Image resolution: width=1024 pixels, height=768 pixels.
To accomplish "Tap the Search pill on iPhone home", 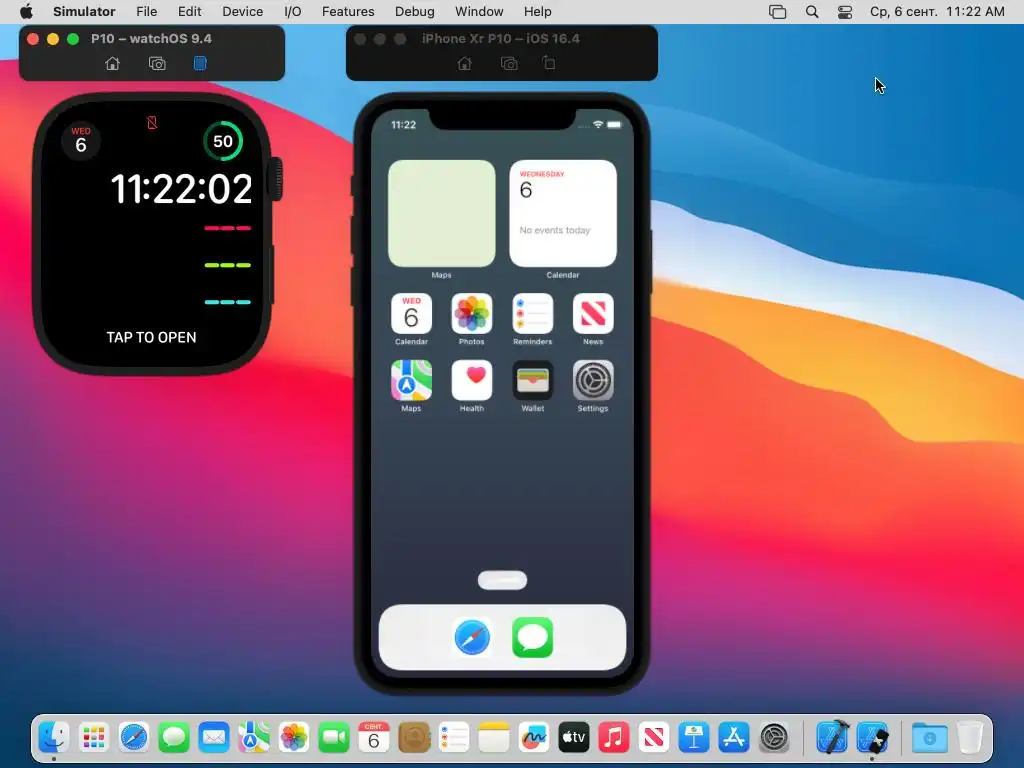I will coord(502,580).
